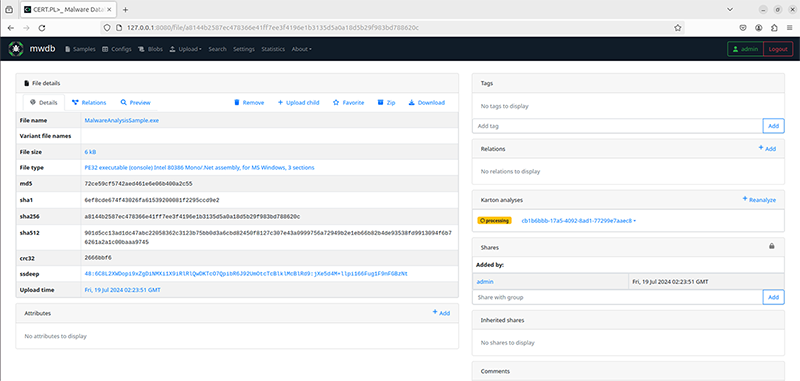
Task: Open the Samples page
Action: pyautogui.click(x=80, y=49)
